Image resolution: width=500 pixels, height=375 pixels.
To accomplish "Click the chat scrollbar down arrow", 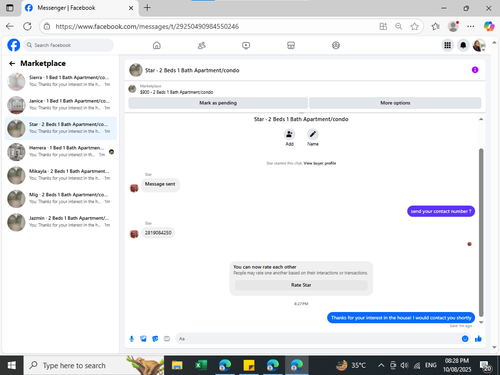I will click(x=481, y=322).
